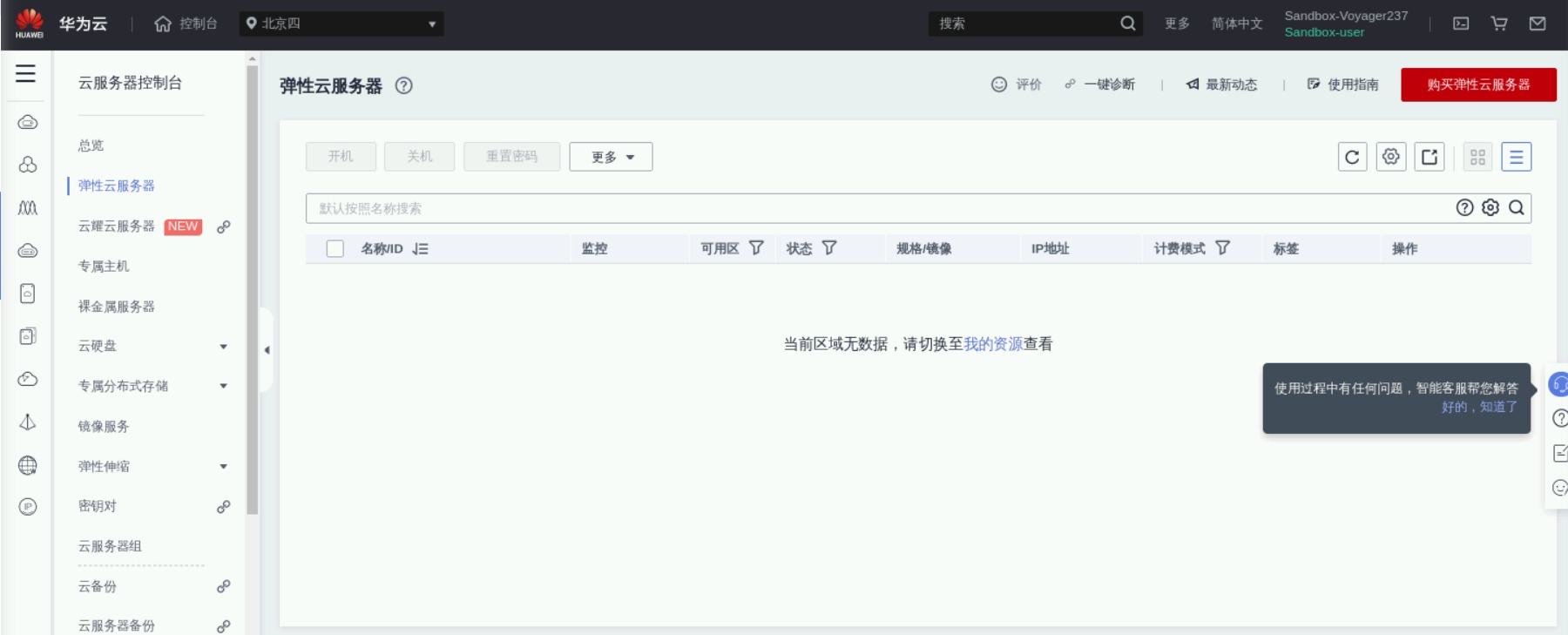Open 镜像服务 in the sidebar menu
Screen dimensions: 1568x635
[104, 426]
